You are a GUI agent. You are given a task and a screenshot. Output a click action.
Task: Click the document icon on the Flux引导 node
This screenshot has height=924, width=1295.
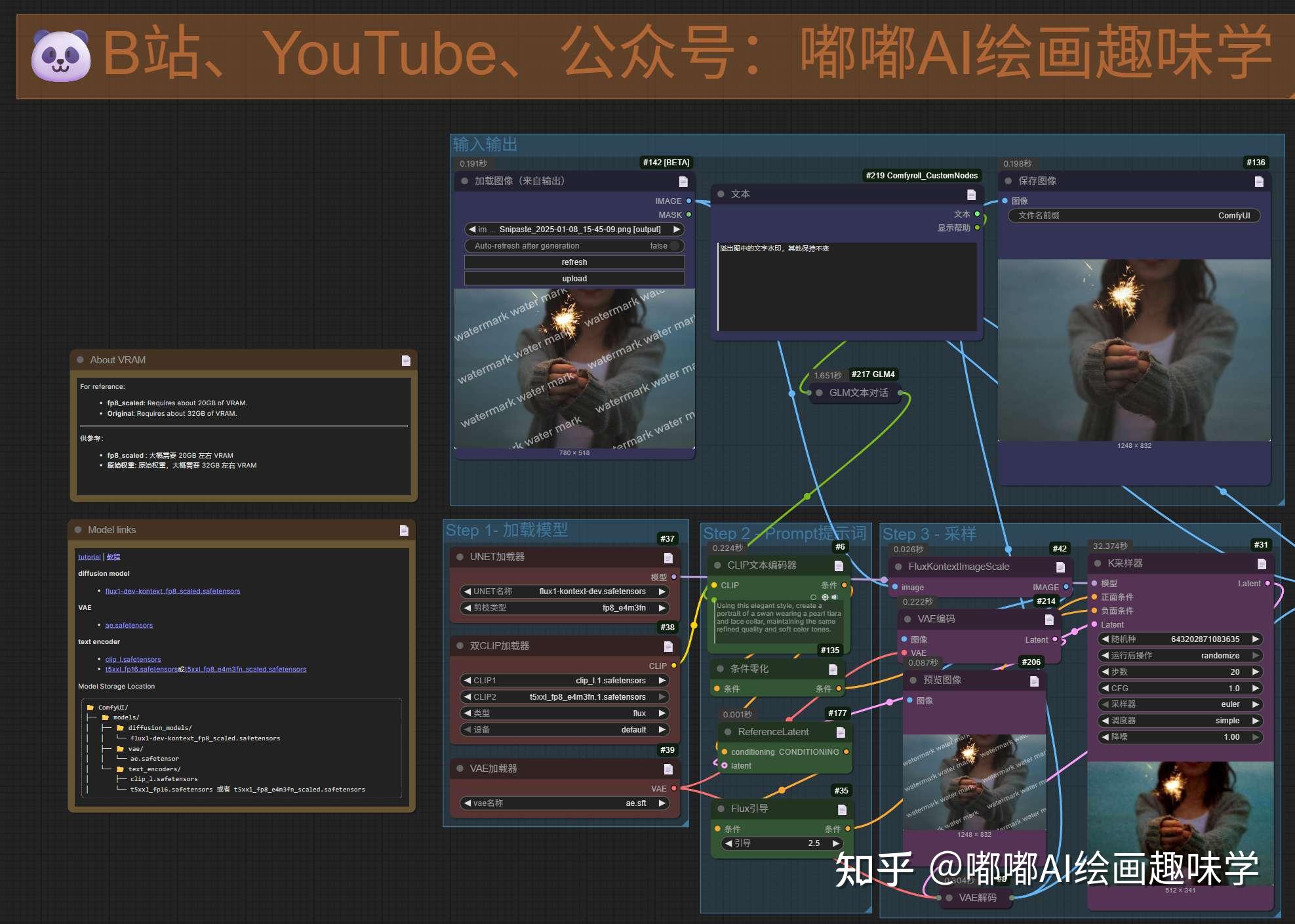[842, 809]
